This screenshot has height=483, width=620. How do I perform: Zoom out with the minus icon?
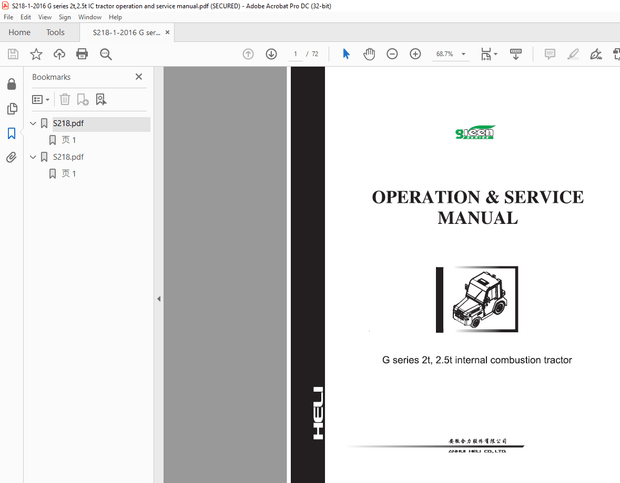(x=392, y=54)
